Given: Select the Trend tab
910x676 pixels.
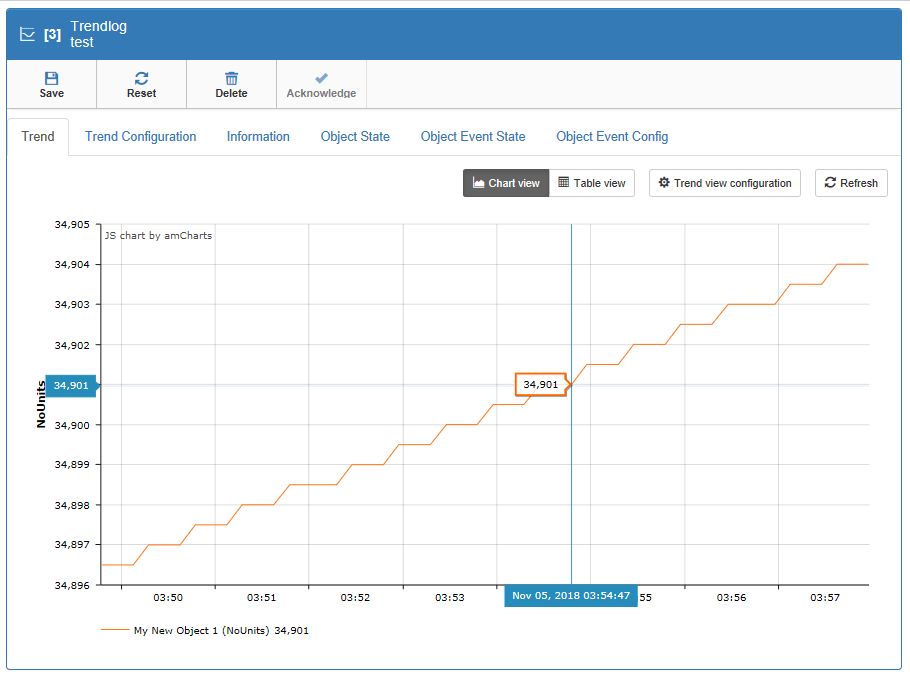Looking at the screenshot, I should click(38, 137).
